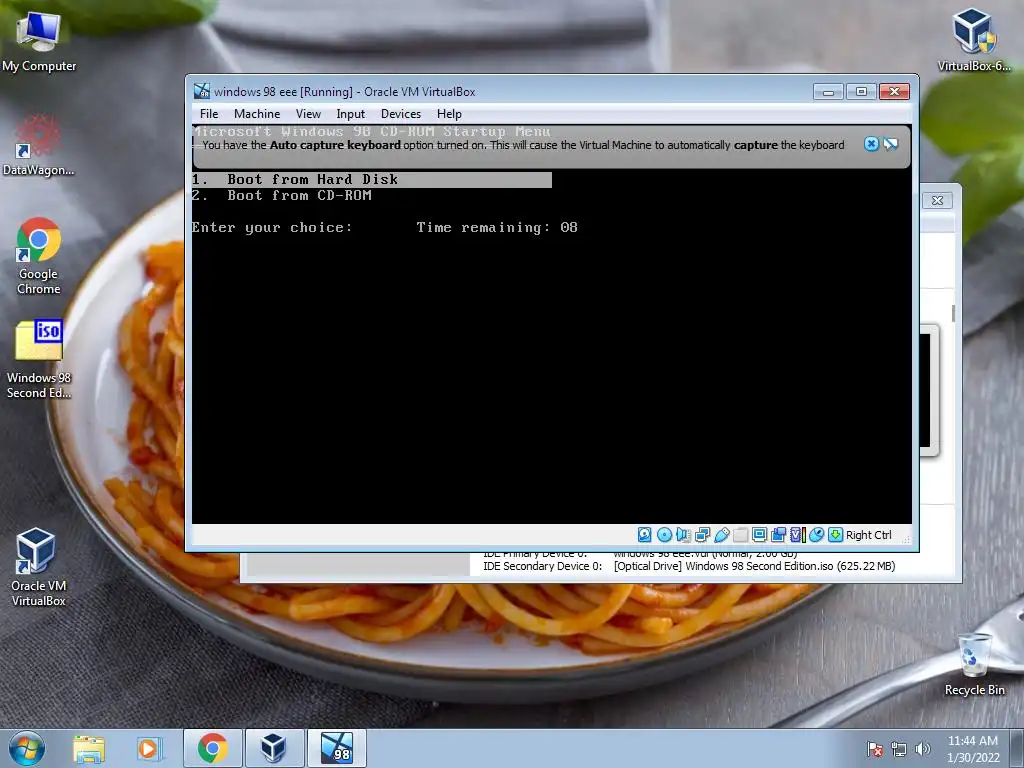Click the taskbar clock showing 11:44 AM
This screenshot has height=768, width=1024.
point(973,749)
